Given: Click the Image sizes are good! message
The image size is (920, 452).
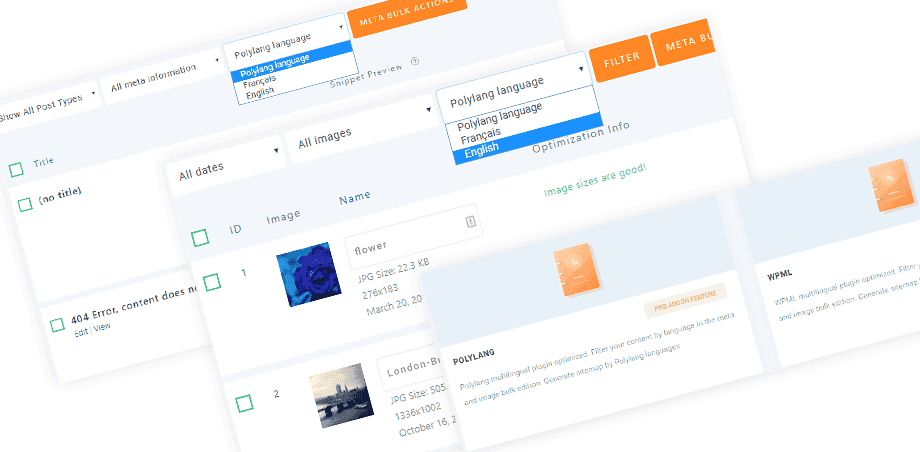Looking at the screenshot, I should tap(594, 180).
